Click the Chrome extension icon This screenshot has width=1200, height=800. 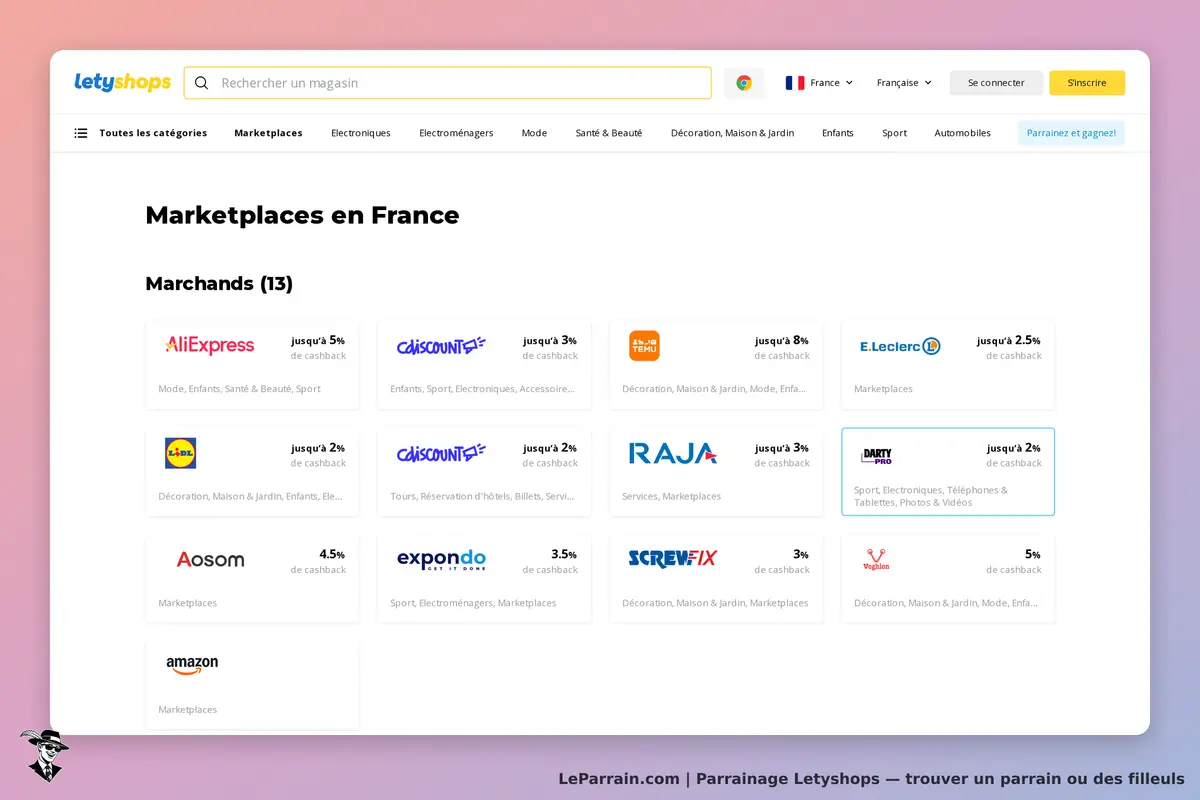pyautogui.click(x=744, y=83)
